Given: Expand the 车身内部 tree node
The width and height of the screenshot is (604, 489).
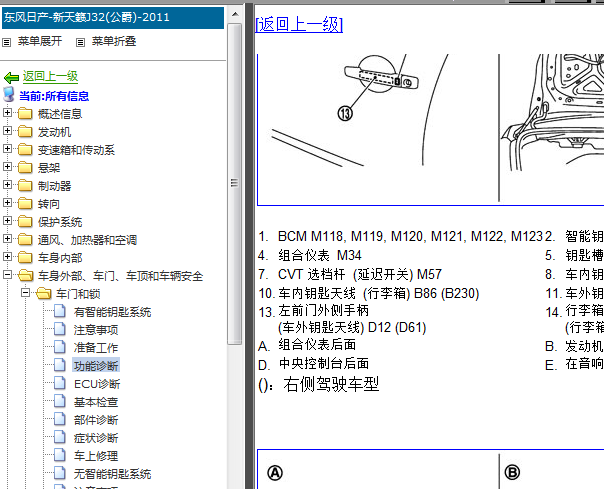Looking at the screenshot, I should click(x=7, y=256).
